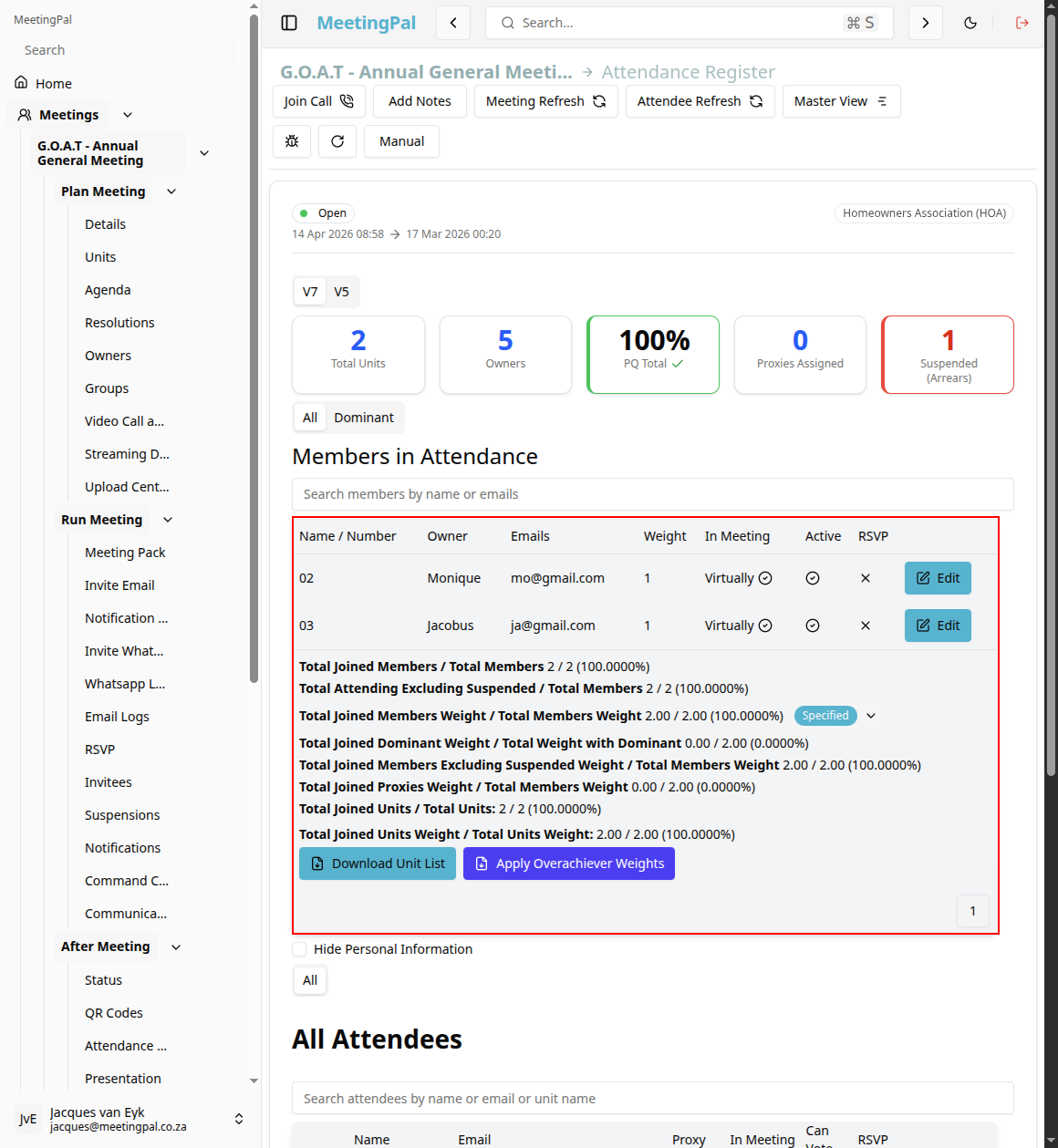The height and width of the screenshot is (1148, 1058).
Task: Expand chevron beside Specified badge
Action: [871, 716]
